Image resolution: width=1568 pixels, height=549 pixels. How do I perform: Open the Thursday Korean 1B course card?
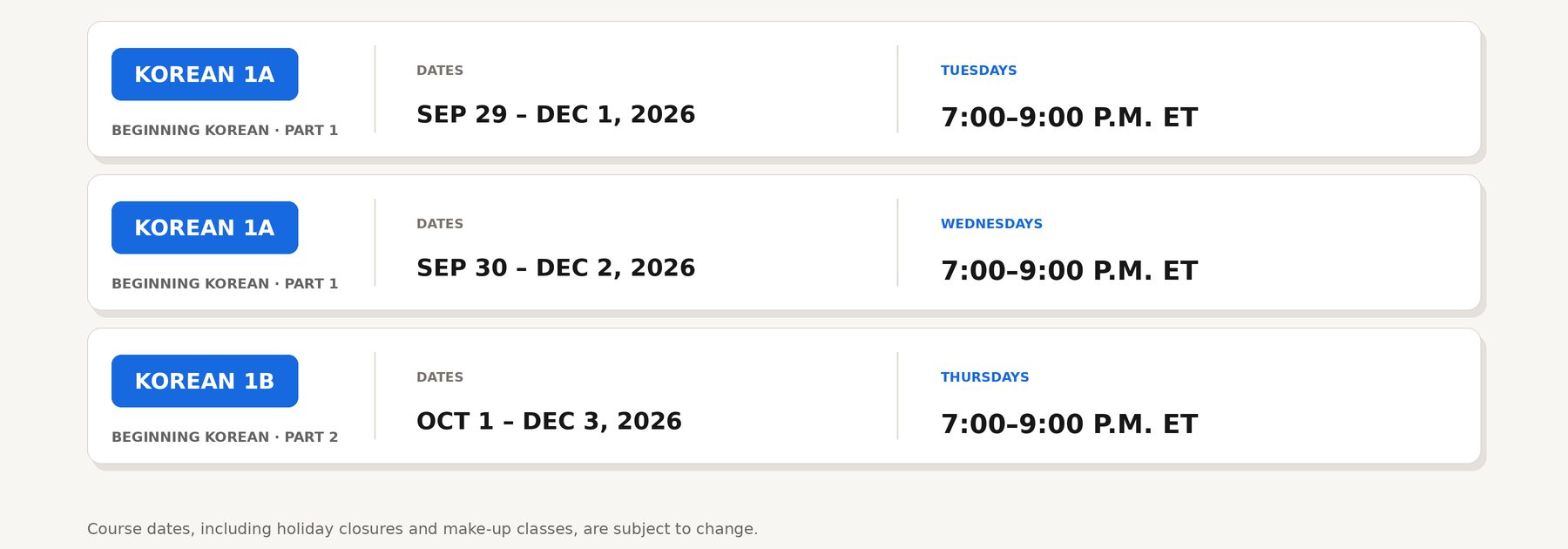[x=784, y=396]
